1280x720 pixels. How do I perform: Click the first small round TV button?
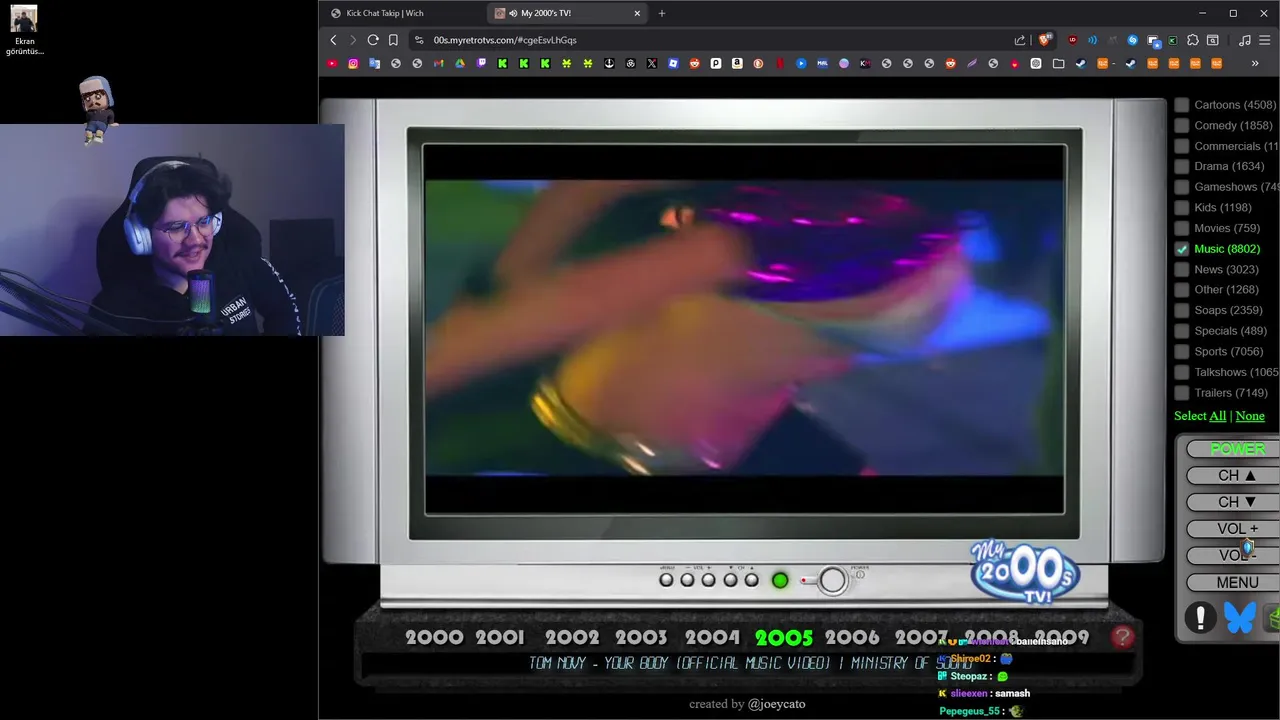coord(666,580)
